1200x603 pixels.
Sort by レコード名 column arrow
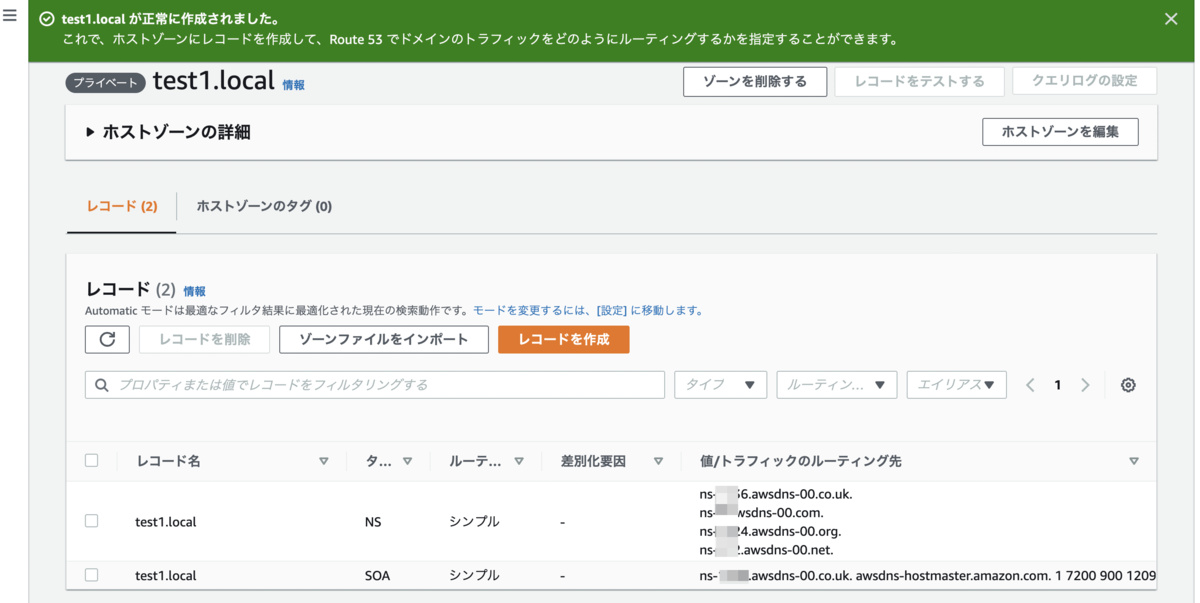(323, 461)
